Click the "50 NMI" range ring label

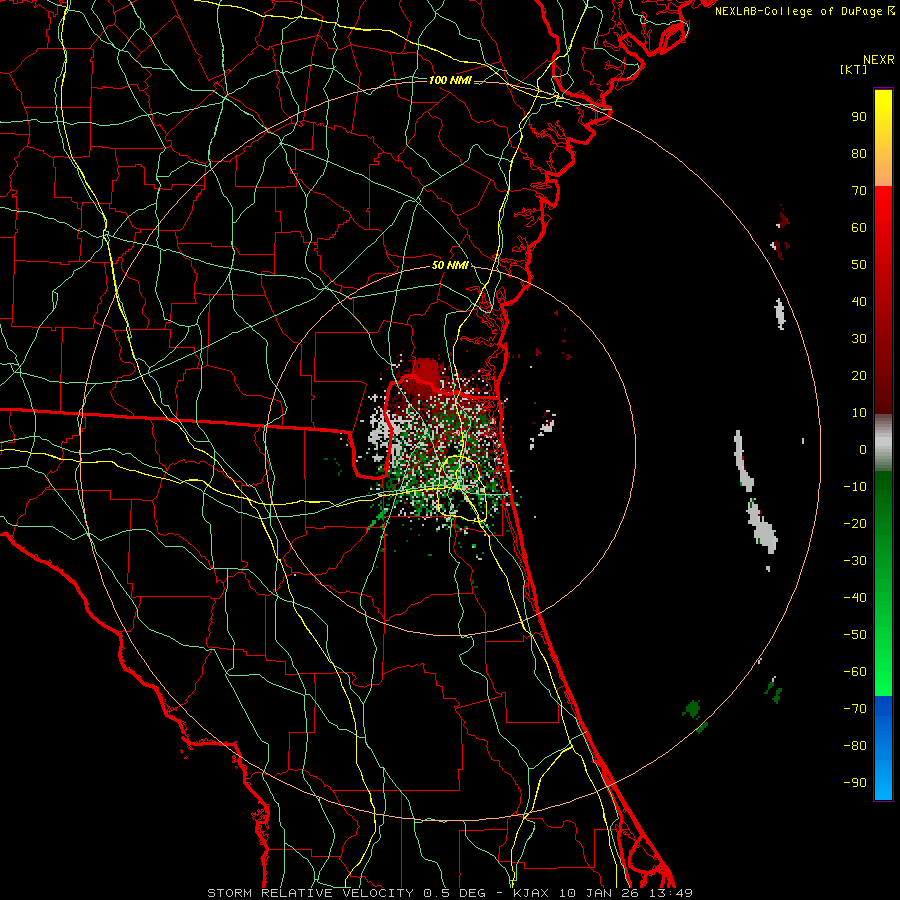click(450, 265)
